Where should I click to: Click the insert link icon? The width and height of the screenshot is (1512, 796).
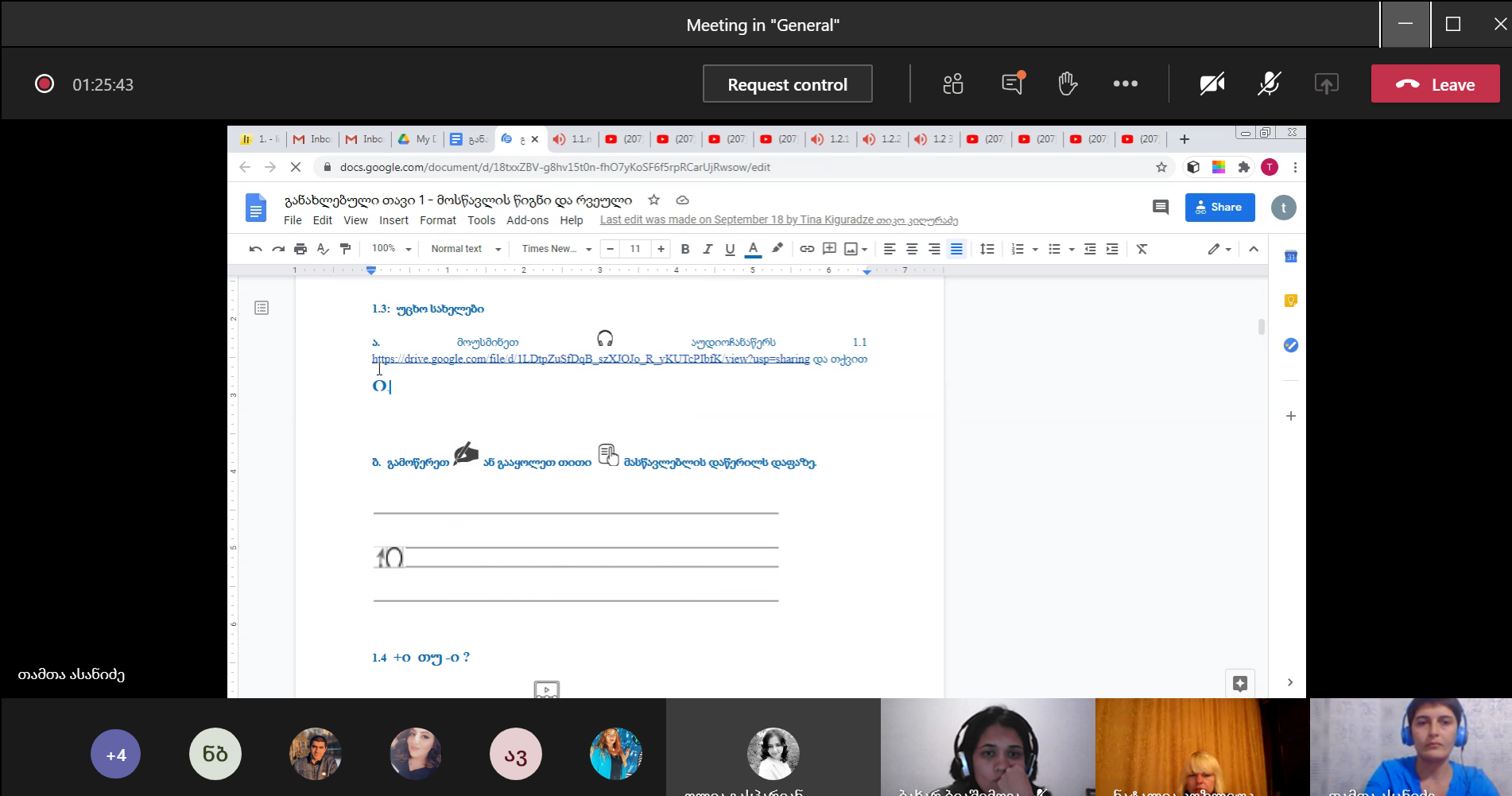click(x=807, y=249)
